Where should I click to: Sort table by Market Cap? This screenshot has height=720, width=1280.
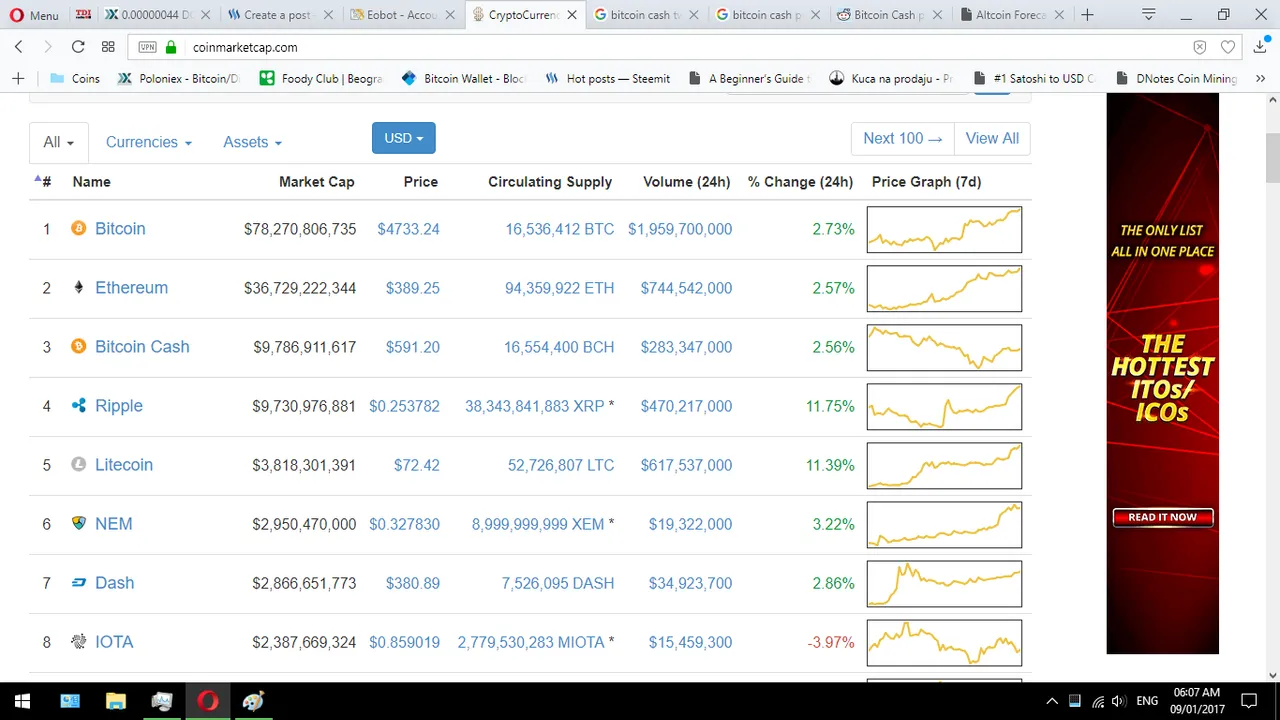[316, 181]
